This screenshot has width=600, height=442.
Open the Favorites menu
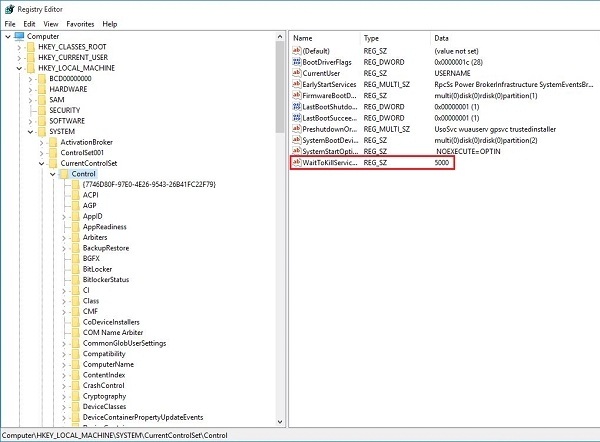click(79, 23)
